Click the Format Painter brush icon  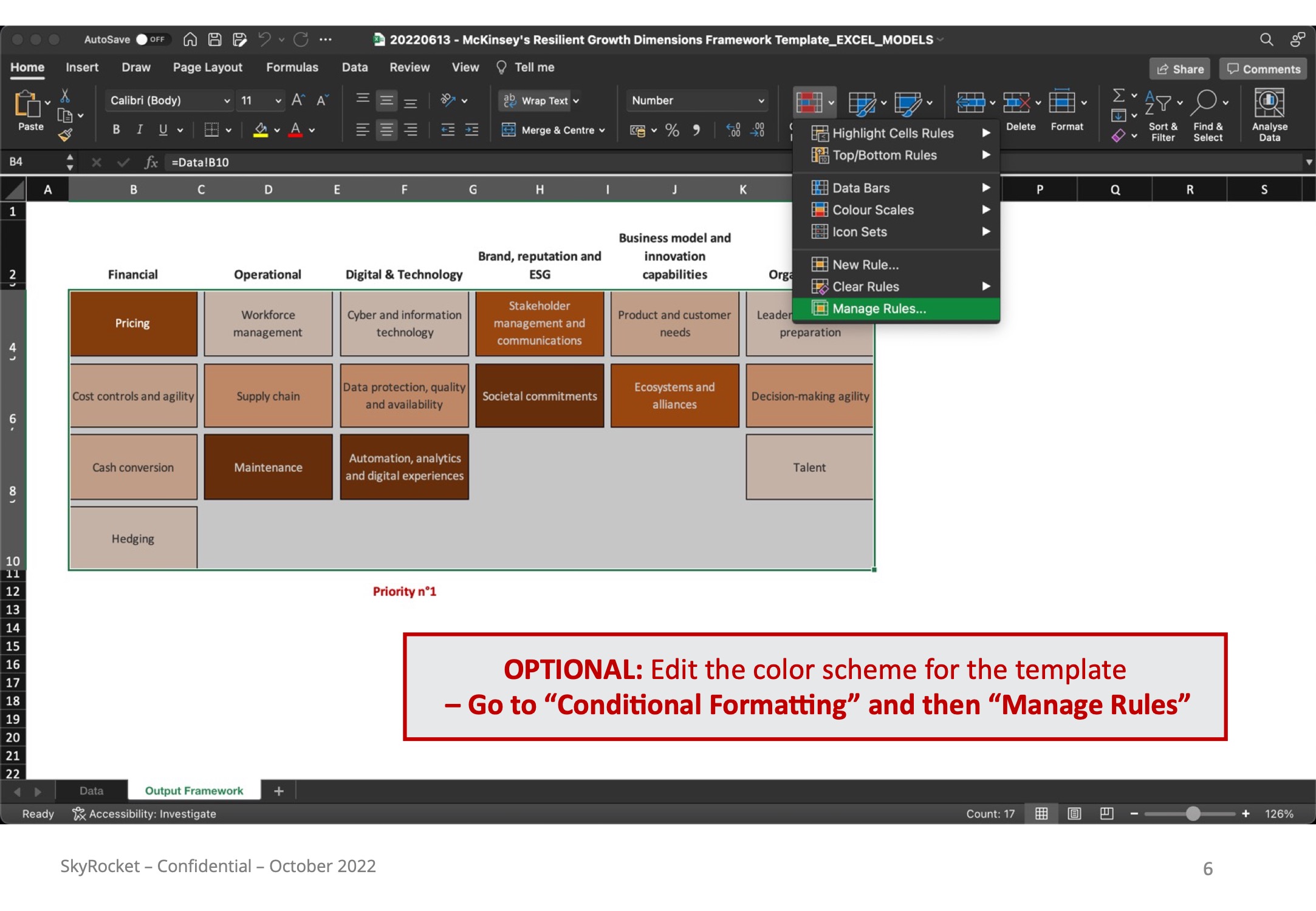[x=65, y=135]
